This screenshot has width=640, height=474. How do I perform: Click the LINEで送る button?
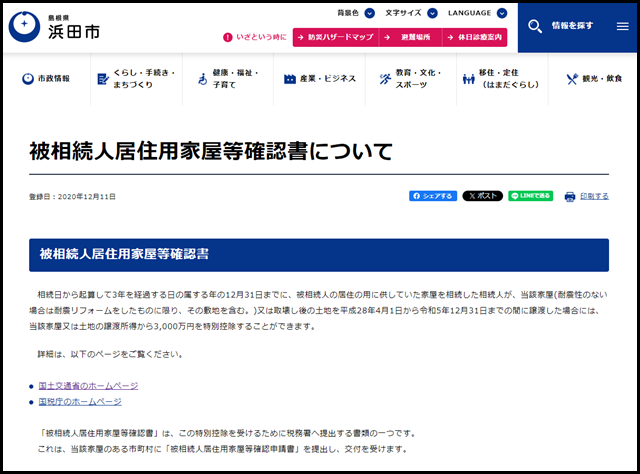click(x=531, y=196)
